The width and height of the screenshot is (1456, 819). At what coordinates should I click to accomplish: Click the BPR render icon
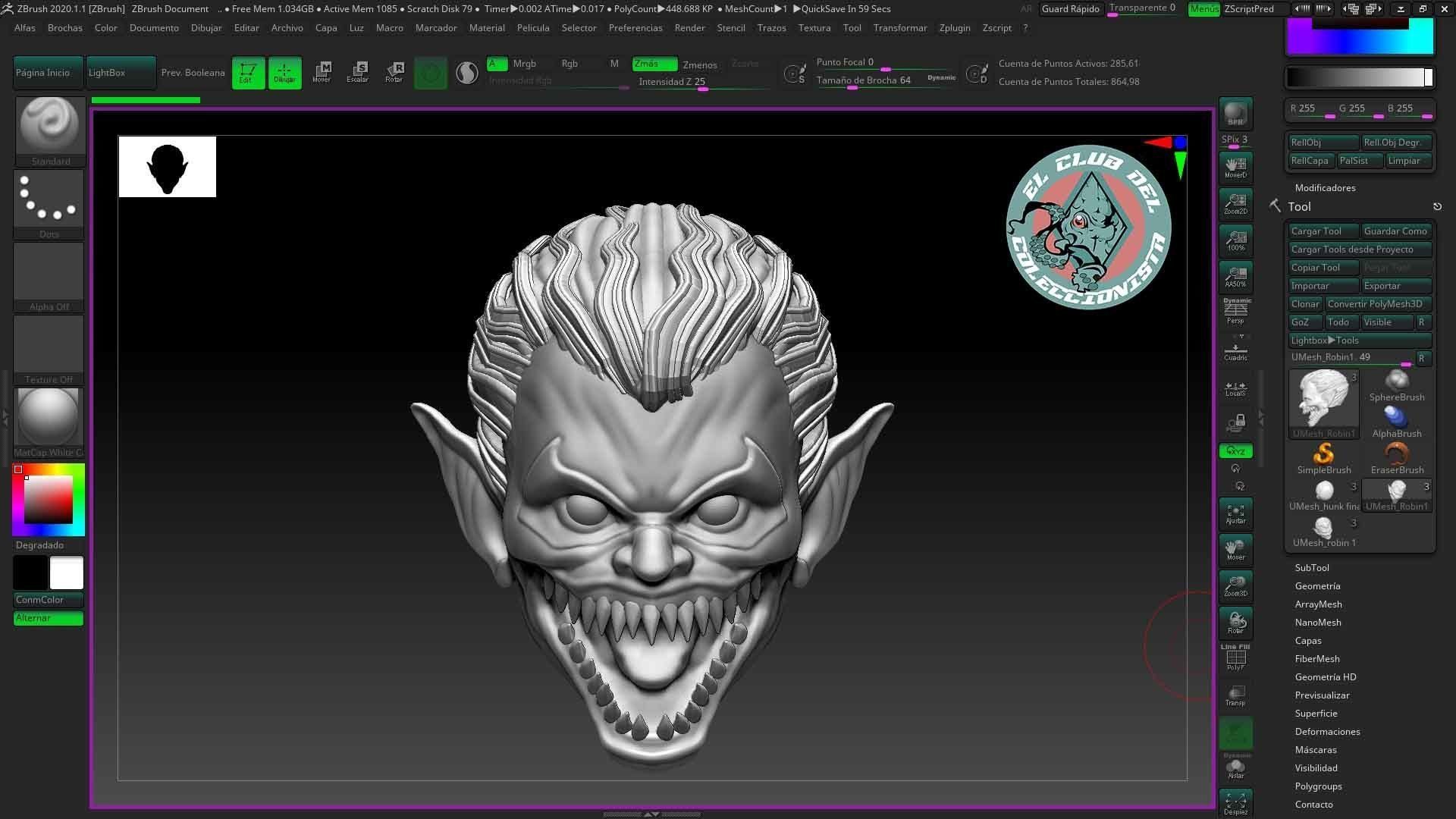tap(1235, 114)
